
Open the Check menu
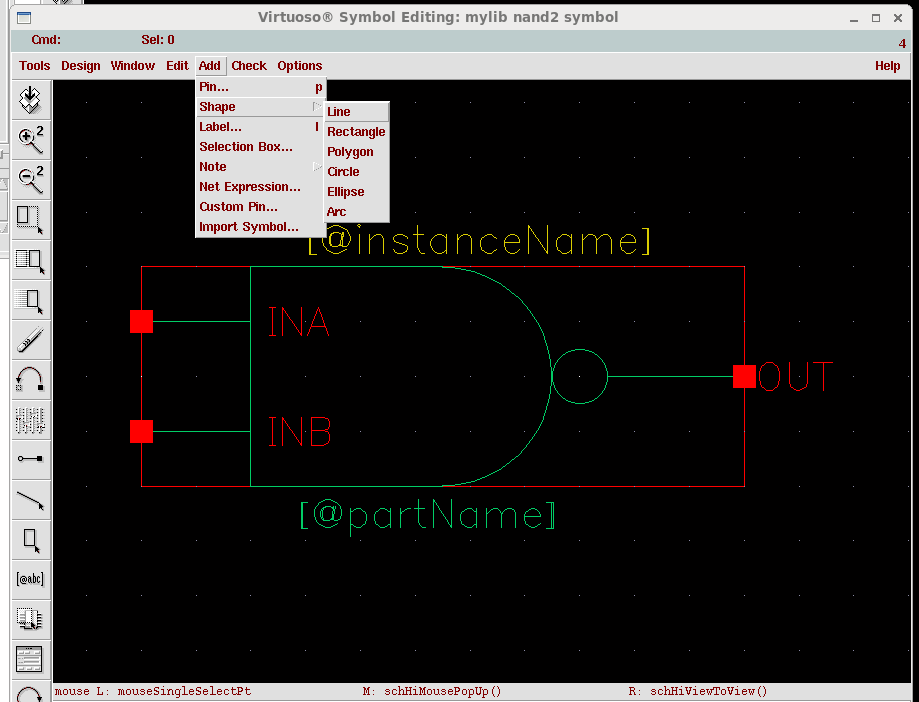point(248,65)
